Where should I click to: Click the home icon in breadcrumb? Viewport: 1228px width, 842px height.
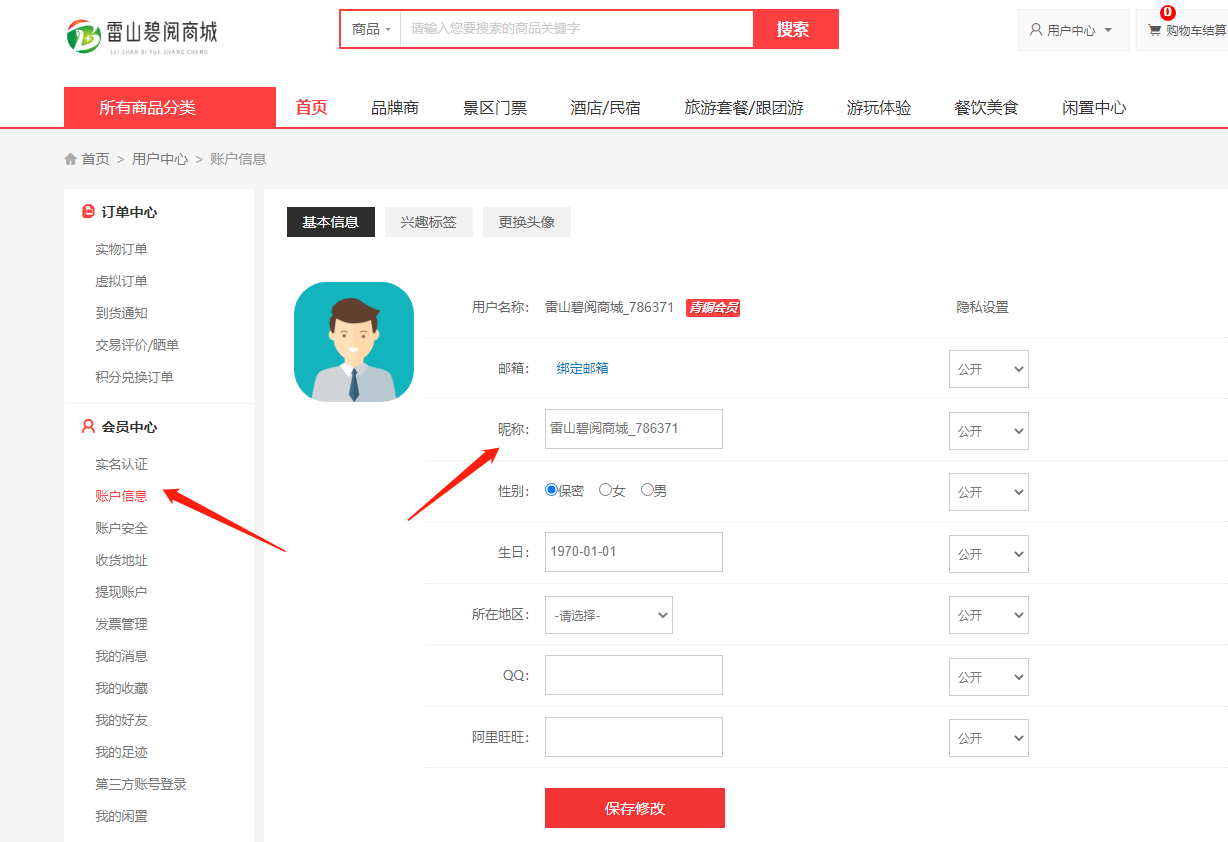(71, 159)
